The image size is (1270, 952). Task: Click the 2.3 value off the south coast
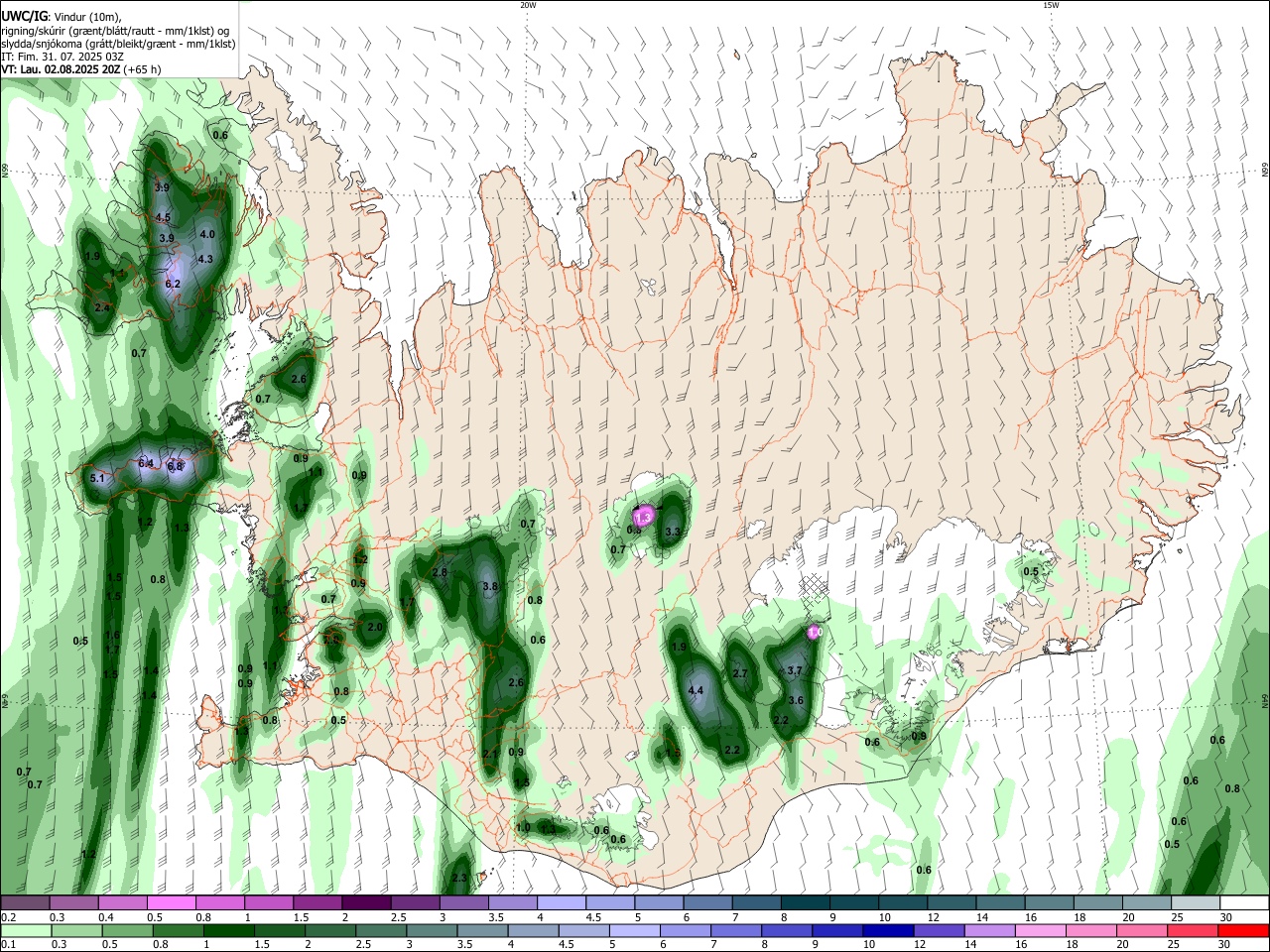coord(459,878)
